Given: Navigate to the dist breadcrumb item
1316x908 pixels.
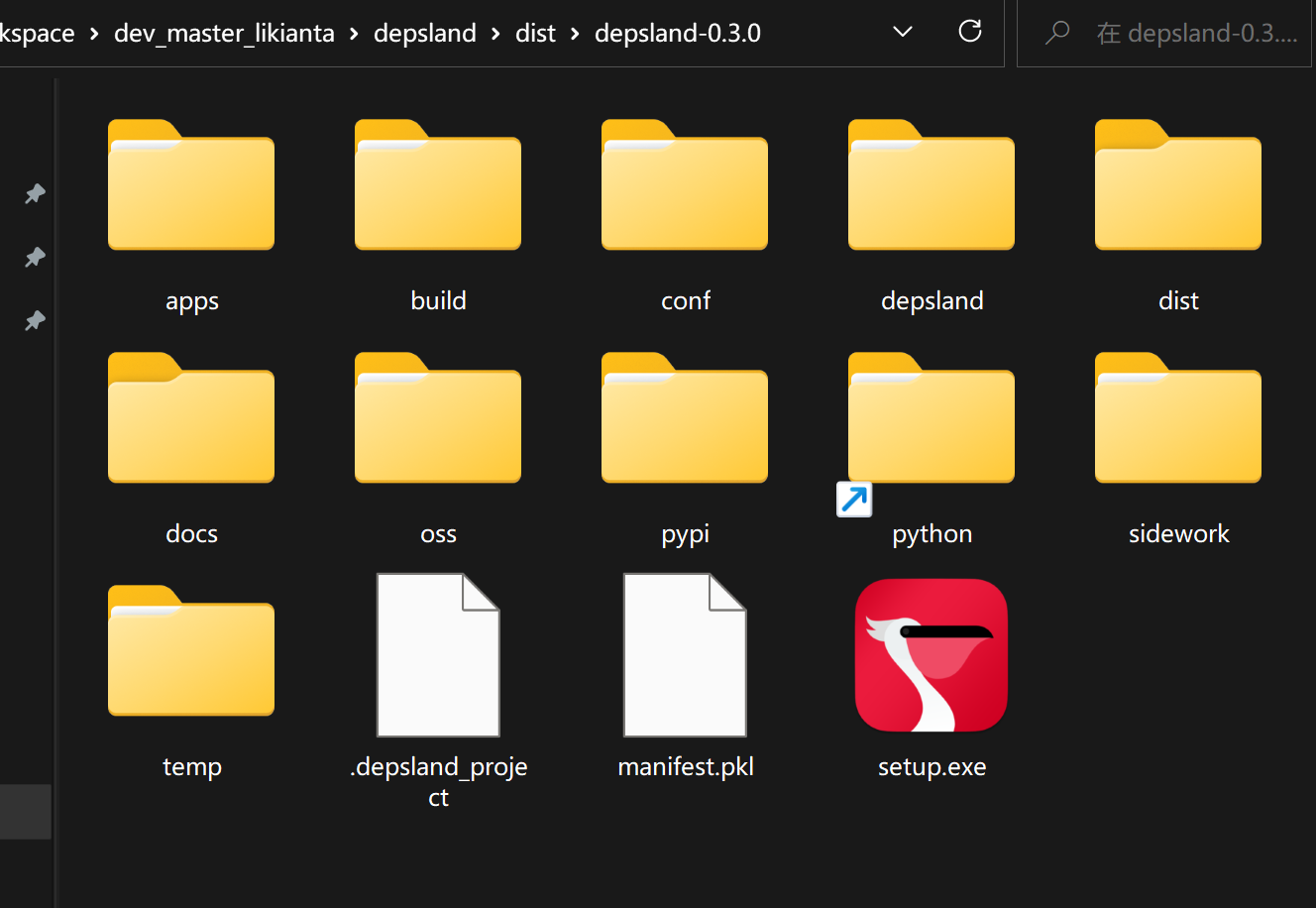Looking at the screenshot, I should pyautogui.click(x=535, y=33).
